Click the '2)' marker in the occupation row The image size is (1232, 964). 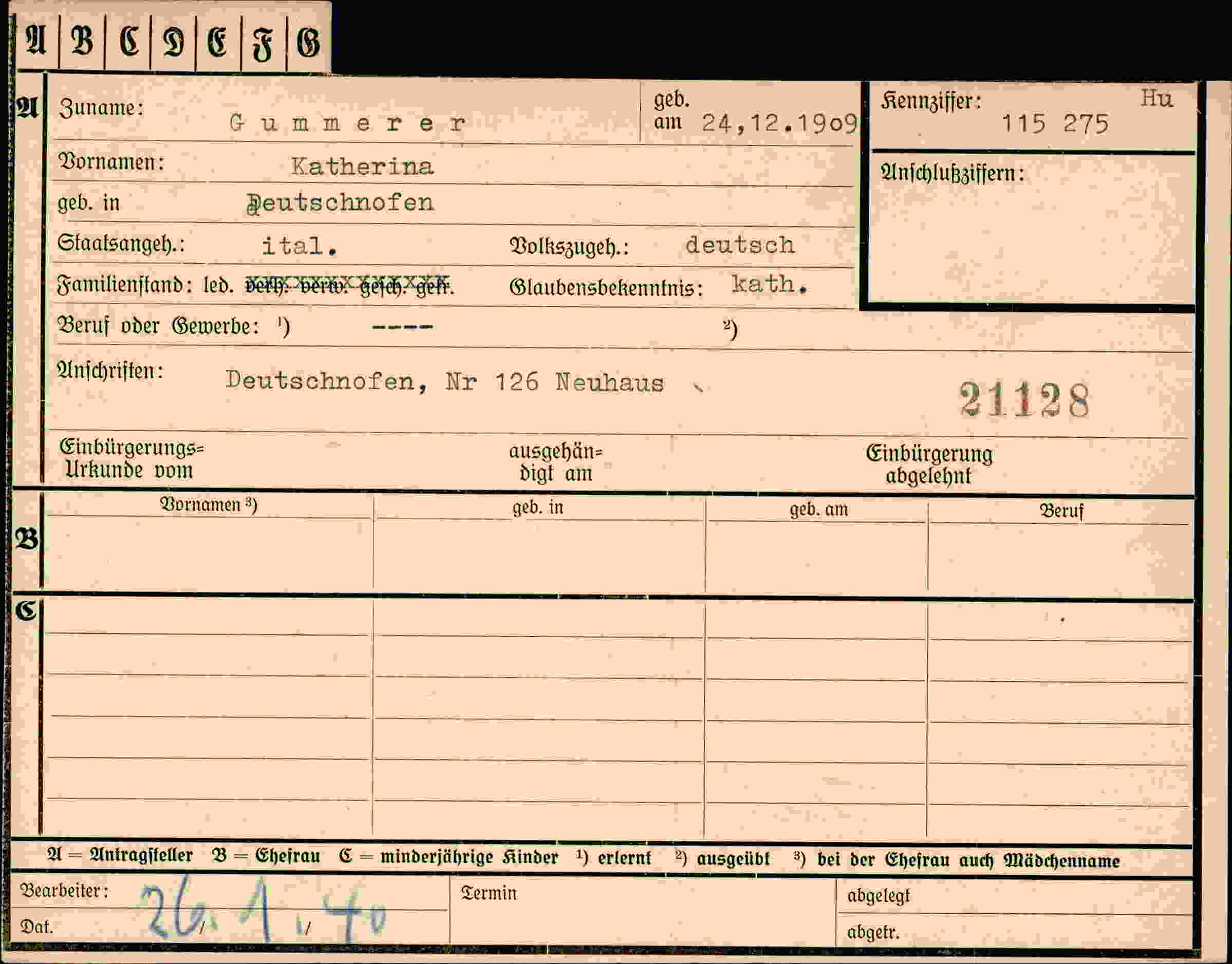click(730, 329)
